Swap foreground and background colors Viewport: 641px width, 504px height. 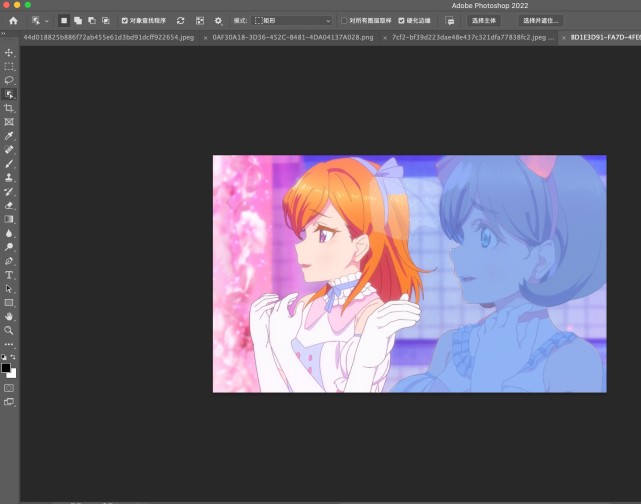click(x=13, y=357)
